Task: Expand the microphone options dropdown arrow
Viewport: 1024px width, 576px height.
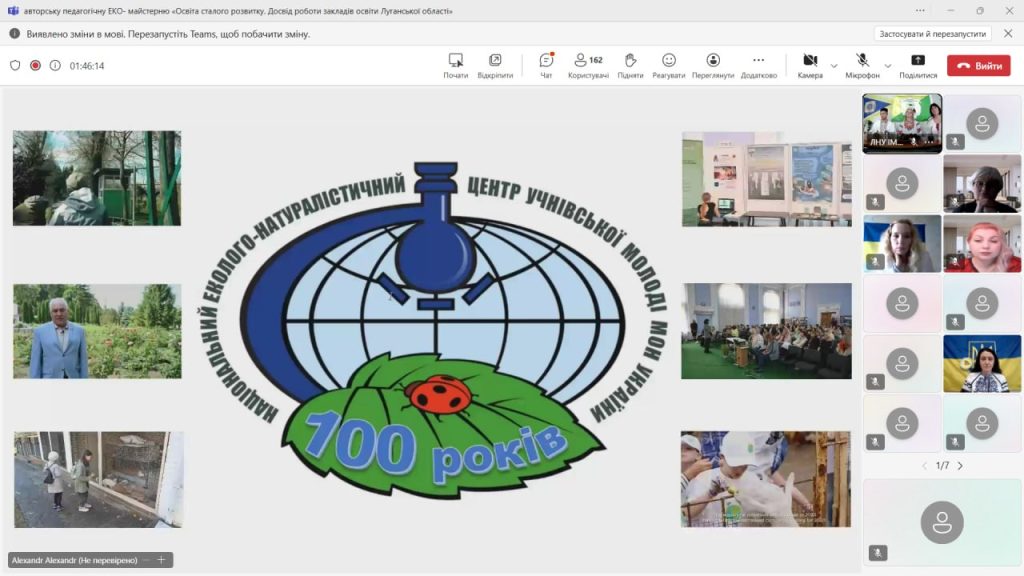Action: pos(888,66)
